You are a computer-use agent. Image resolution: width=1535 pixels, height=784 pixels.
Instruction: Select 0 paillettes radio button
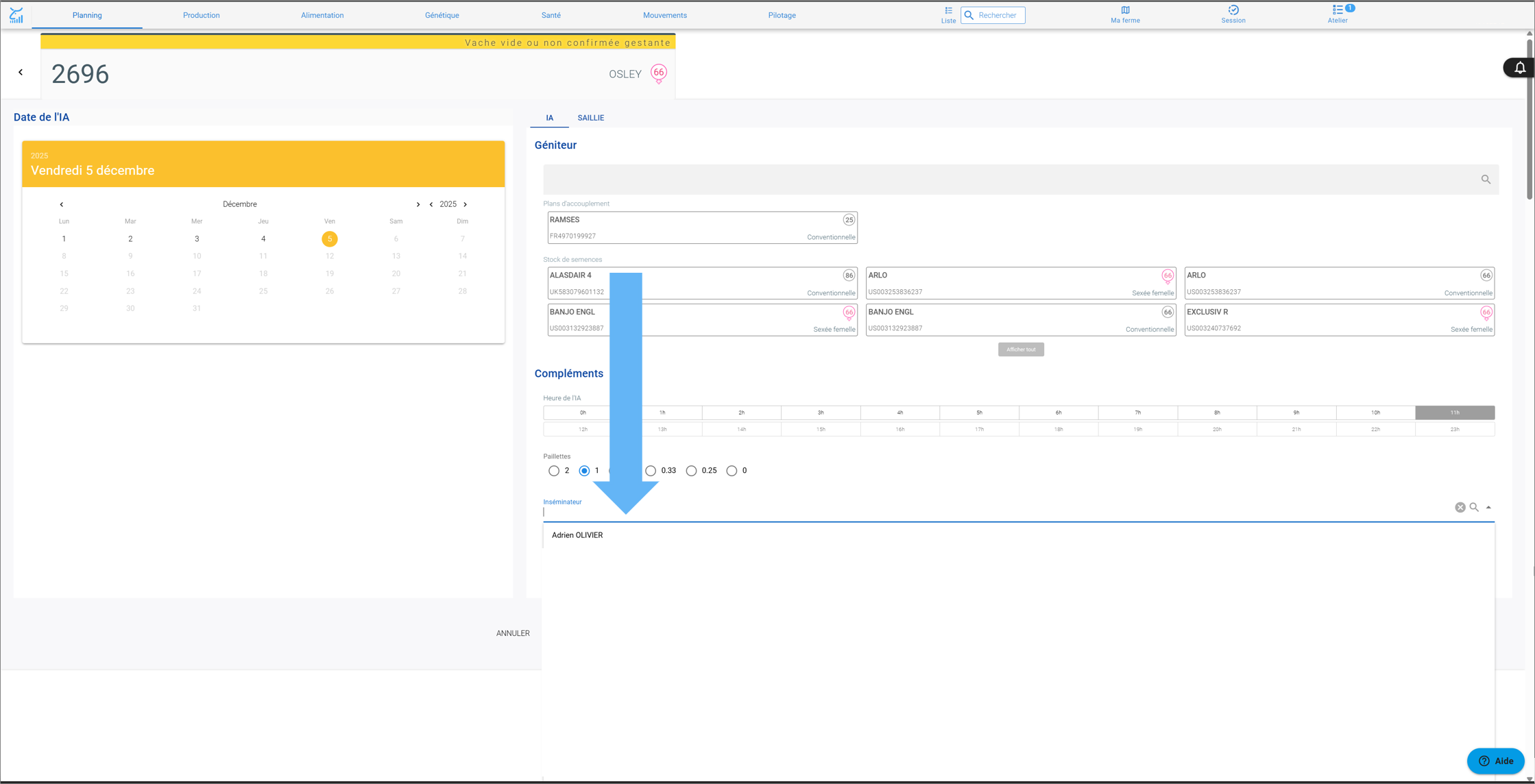pyautogui.click(x=732, y=471)
